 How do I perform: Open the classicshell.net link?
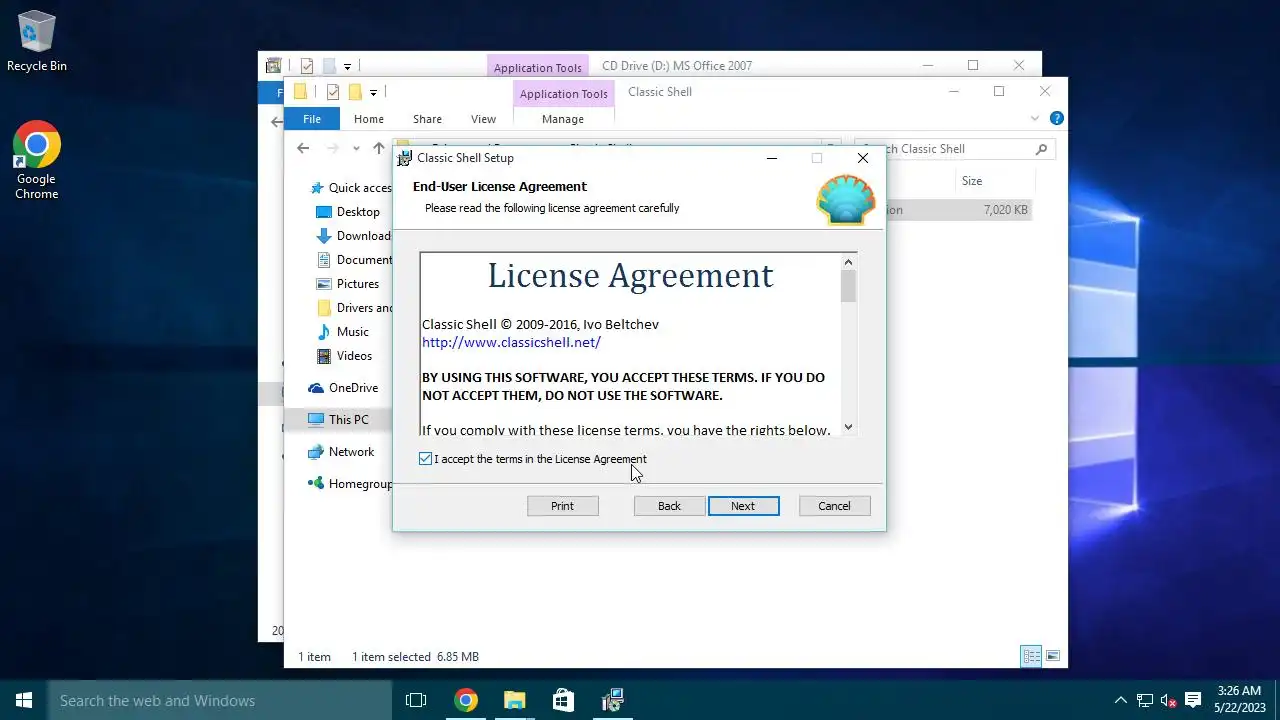point(511,342)
